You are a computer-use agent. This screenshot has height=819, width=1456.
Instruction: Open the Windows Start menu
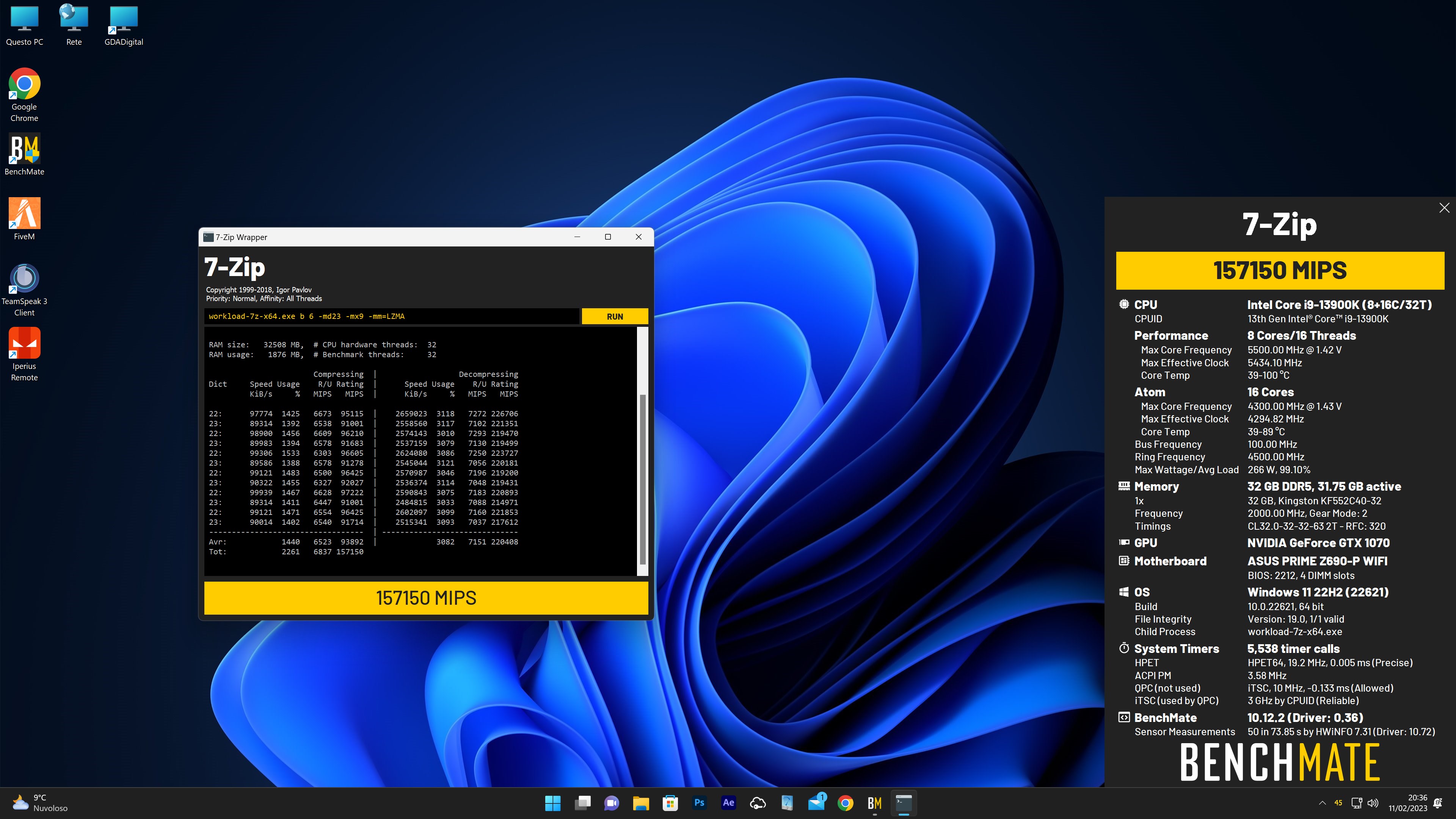[x=552, y=803]
